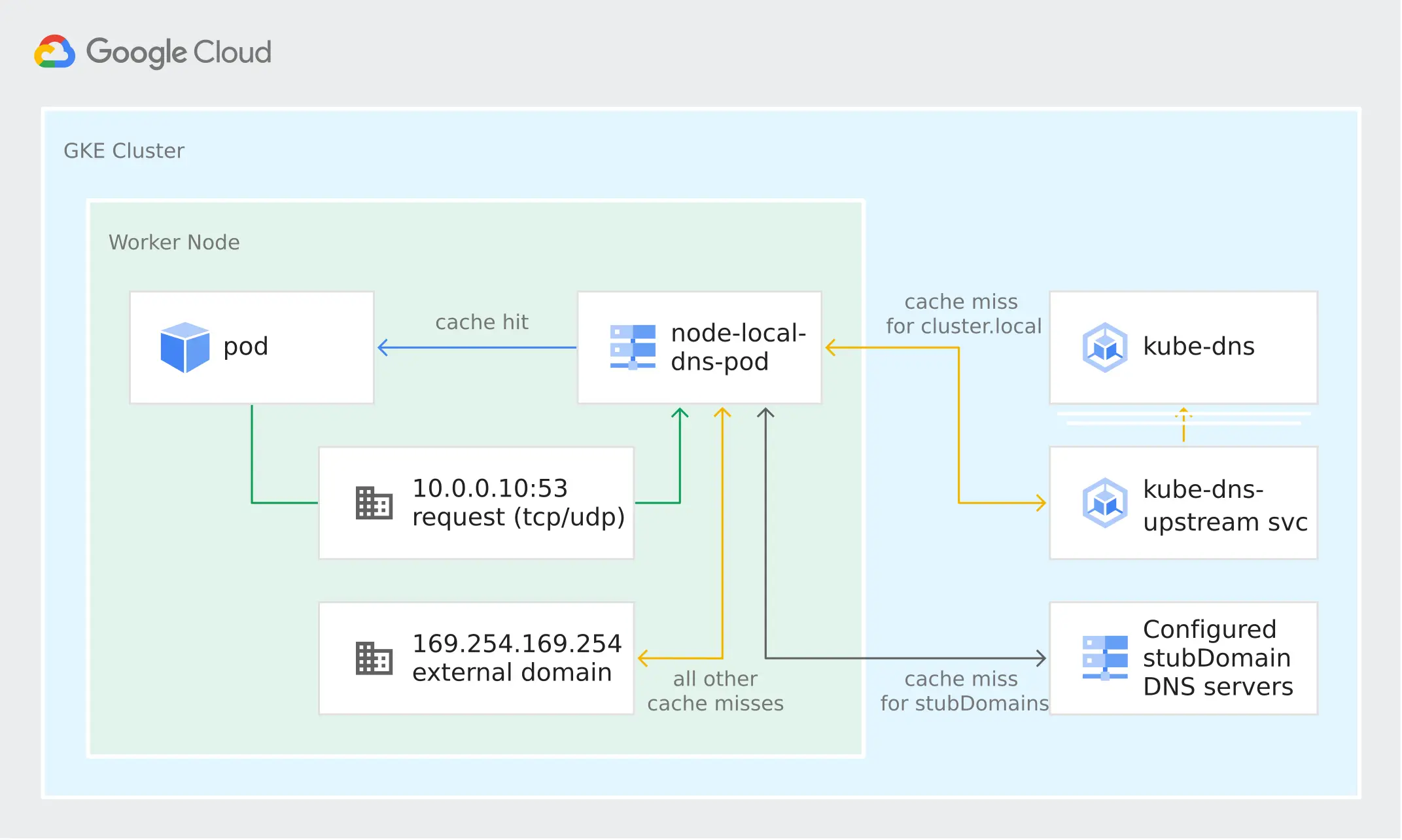The height and width of the screenshot is (840, 1402).
Task: Click the building icon beside 169.254.169.254 external domain
Action: [373, 658]
